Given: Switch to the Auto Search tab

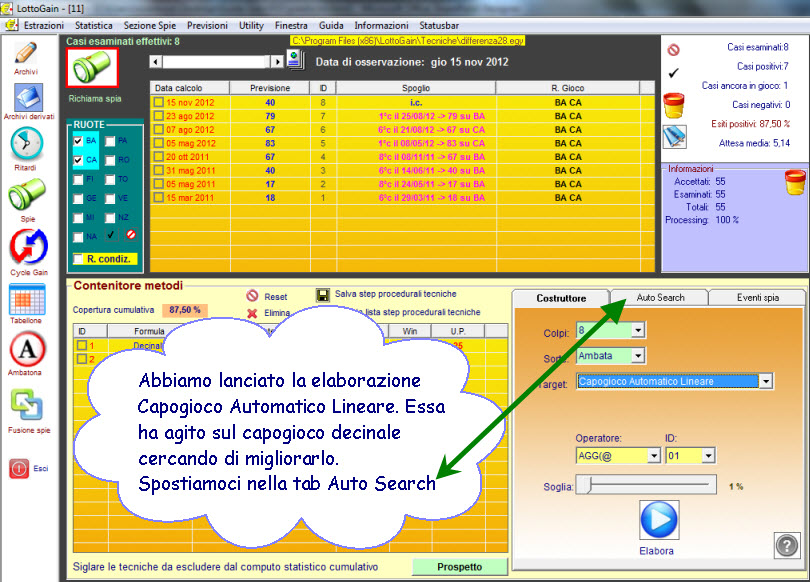Looking at the screenshot, I should point(660,297).
